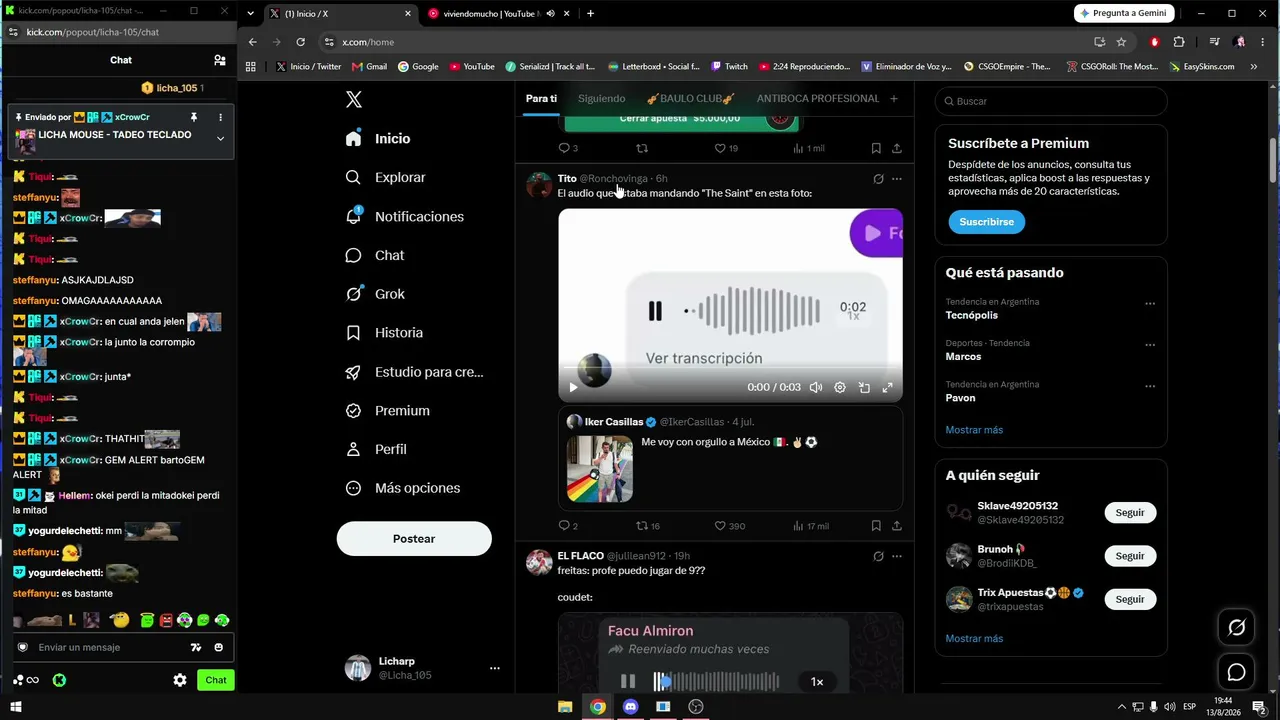Open the floating messages chat button
Image resolution: width=1280 pixels, height=720 pixels.
[x=1237, y=672]
